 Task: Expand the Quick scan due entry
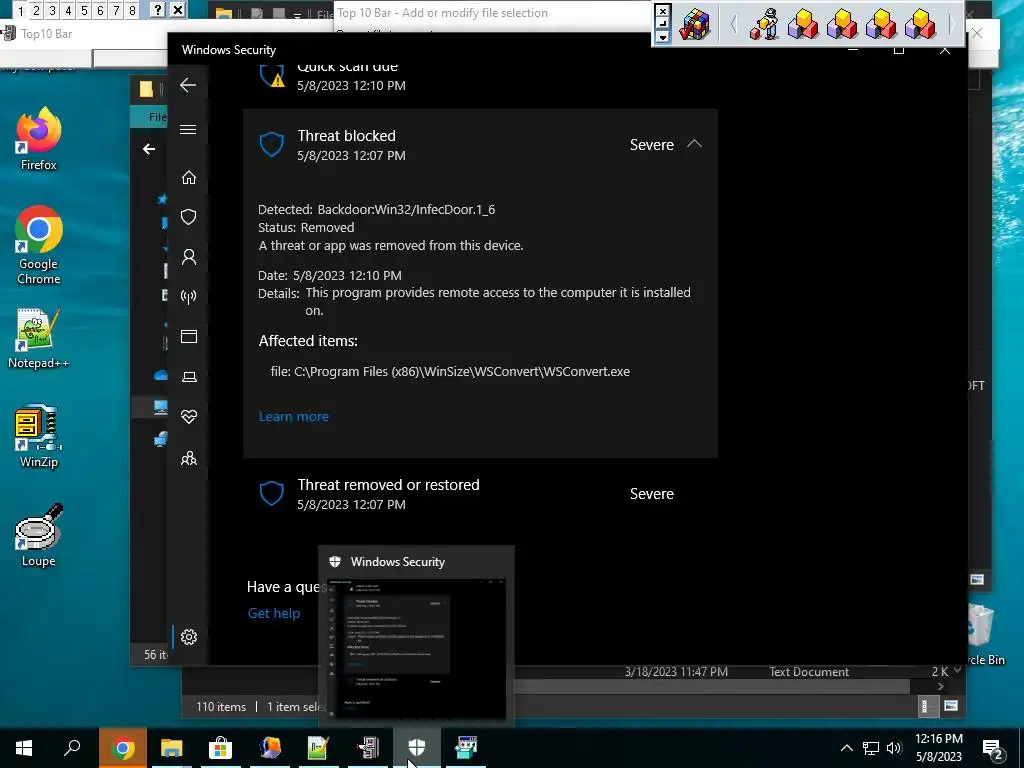click(480, 77)
